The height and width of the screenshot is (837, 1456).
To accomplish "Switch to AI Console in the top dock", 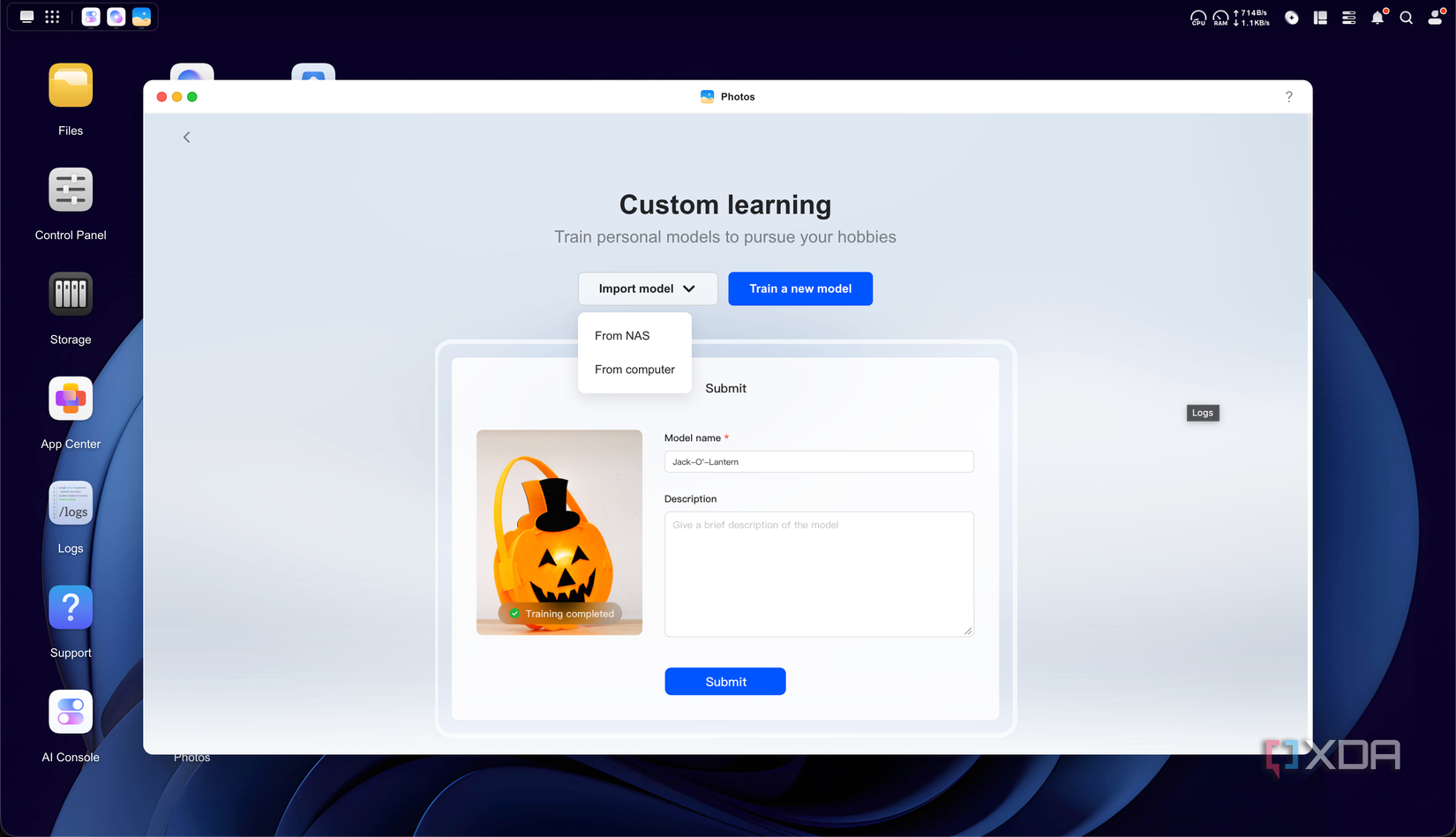I will [91, 17].
